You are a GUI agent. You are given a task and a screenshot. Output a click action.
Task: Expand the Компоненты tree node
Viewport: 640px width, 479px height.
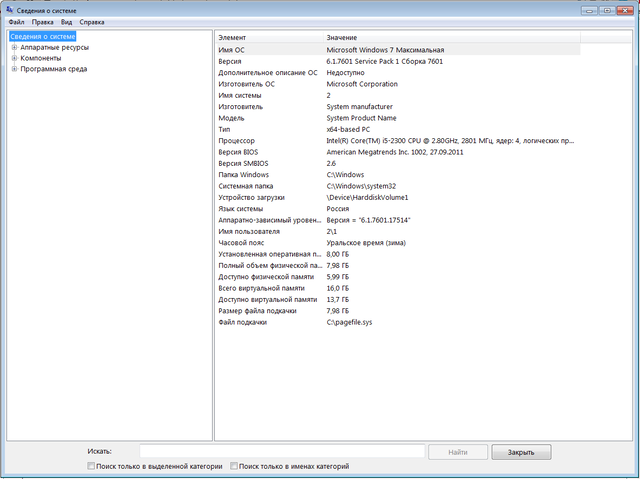tap(14, 58)
